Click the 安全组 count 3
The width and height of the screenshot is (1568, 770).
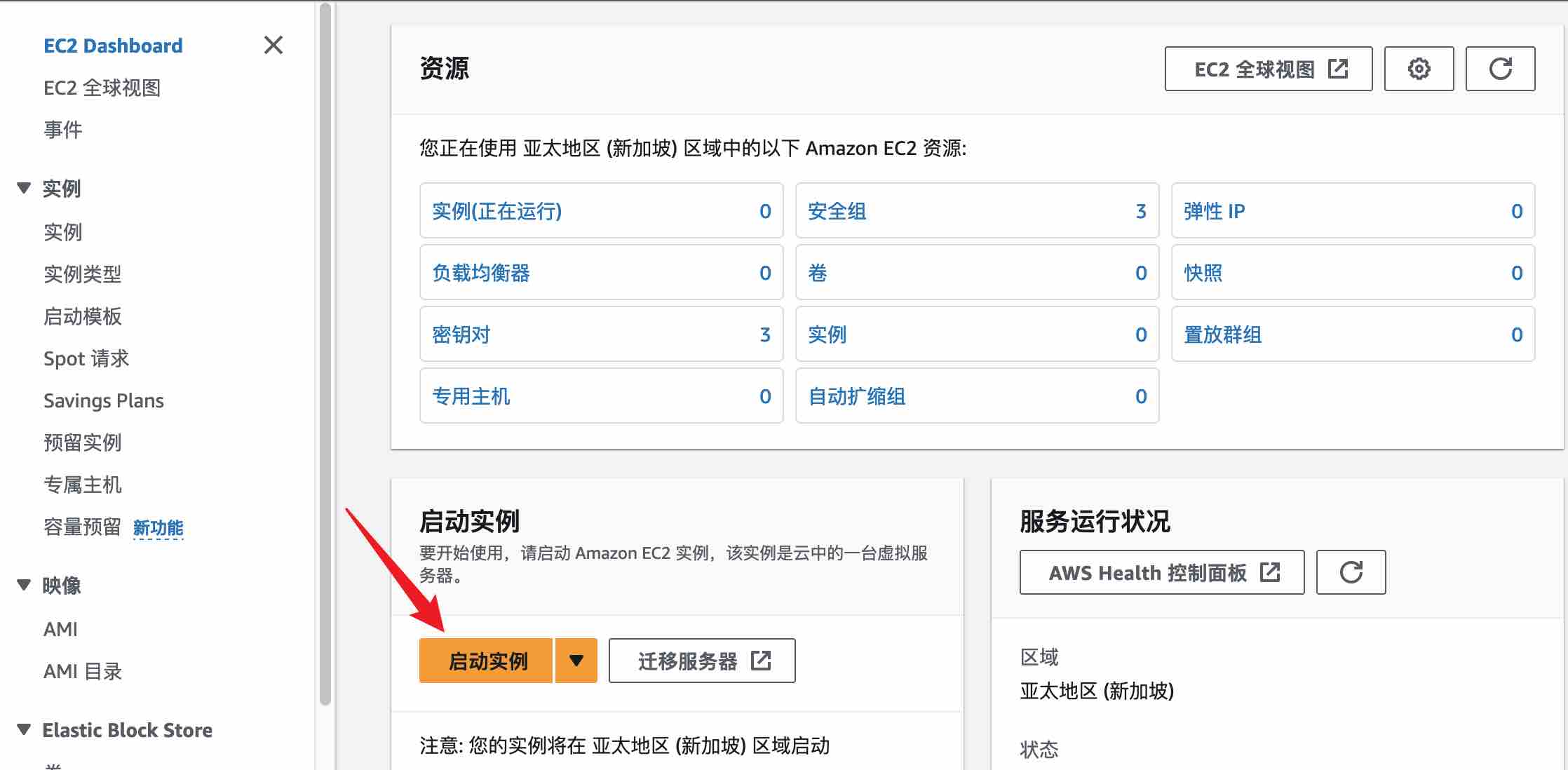1141,211
